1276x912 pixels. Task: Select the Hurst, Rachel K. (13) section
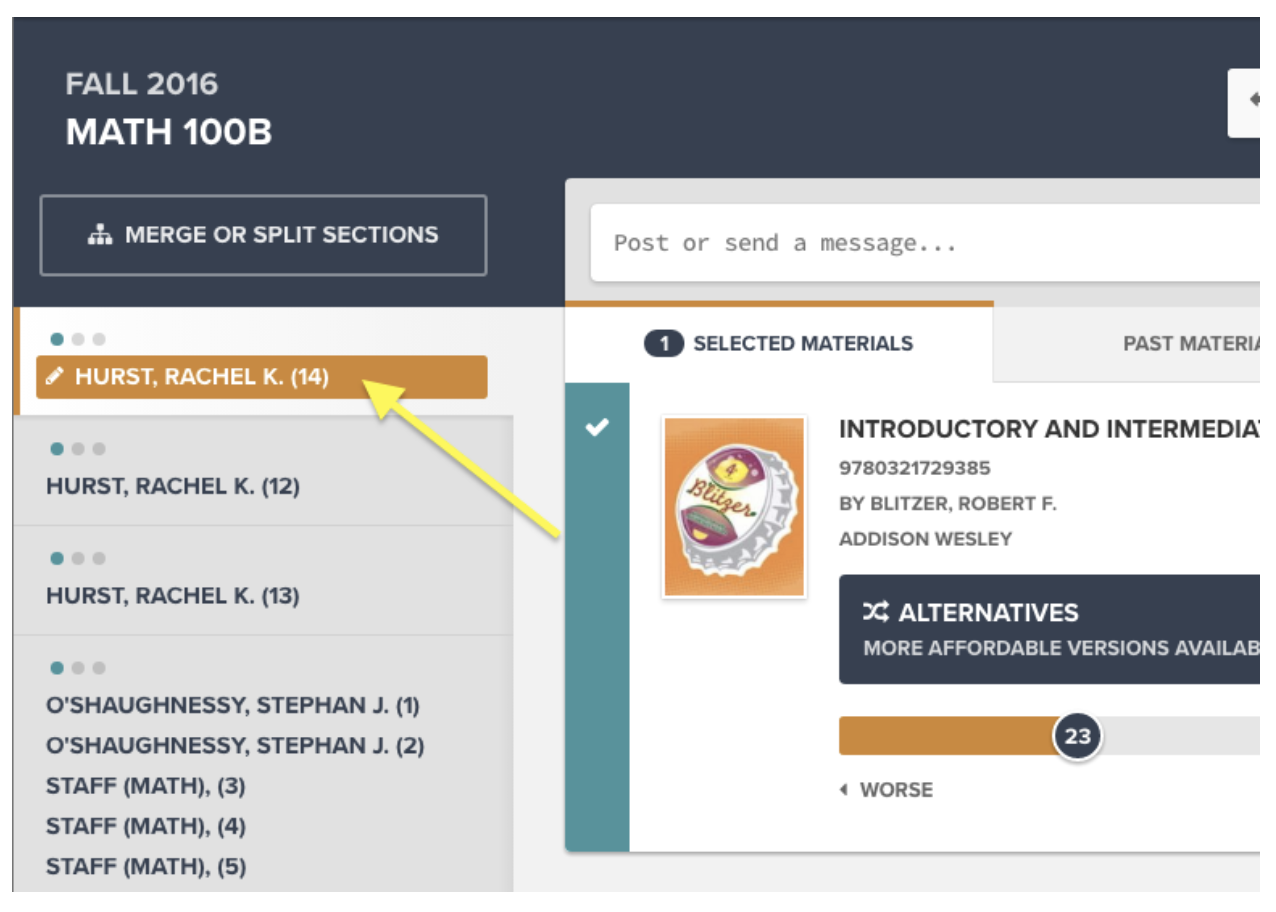click(173, 596)
